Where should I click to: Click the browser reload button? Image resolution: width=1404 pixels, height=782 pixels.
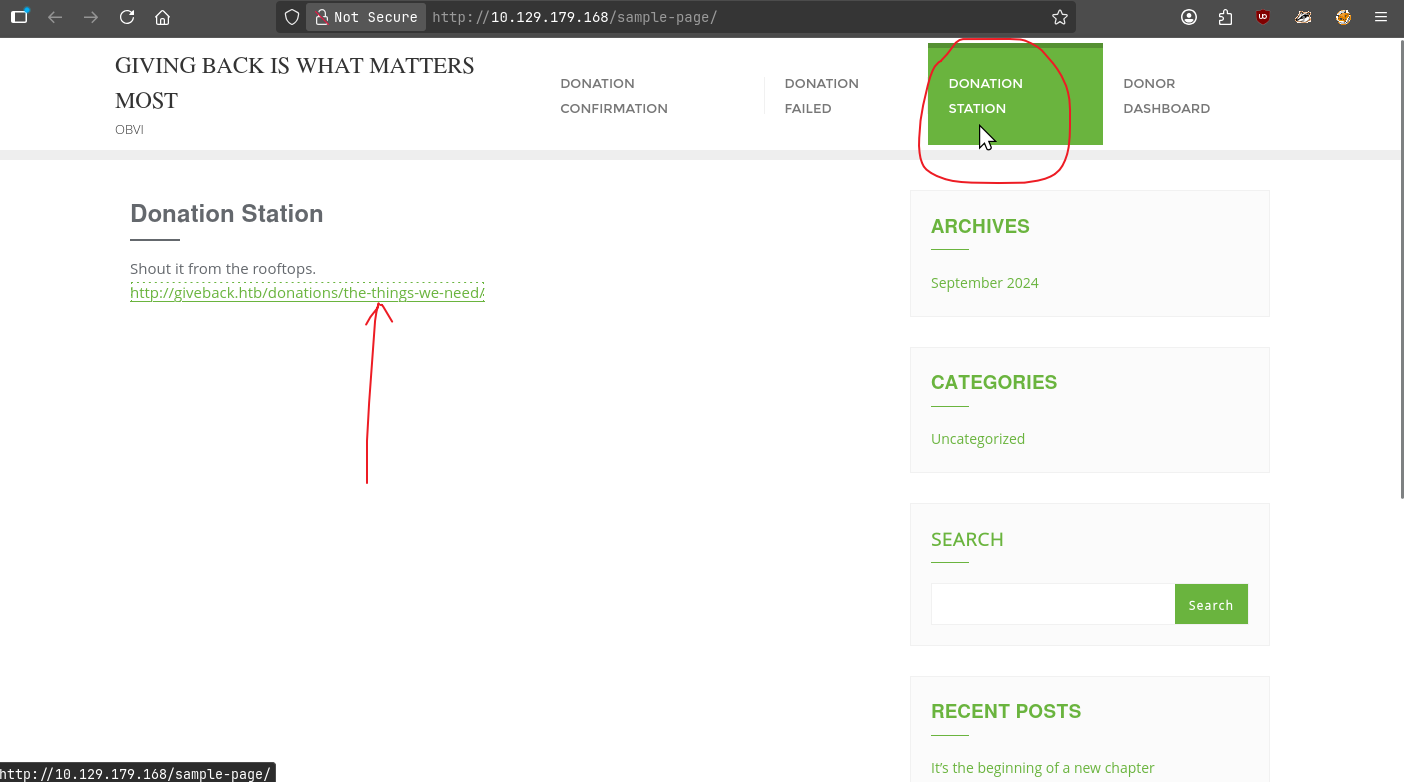point(127,17)
